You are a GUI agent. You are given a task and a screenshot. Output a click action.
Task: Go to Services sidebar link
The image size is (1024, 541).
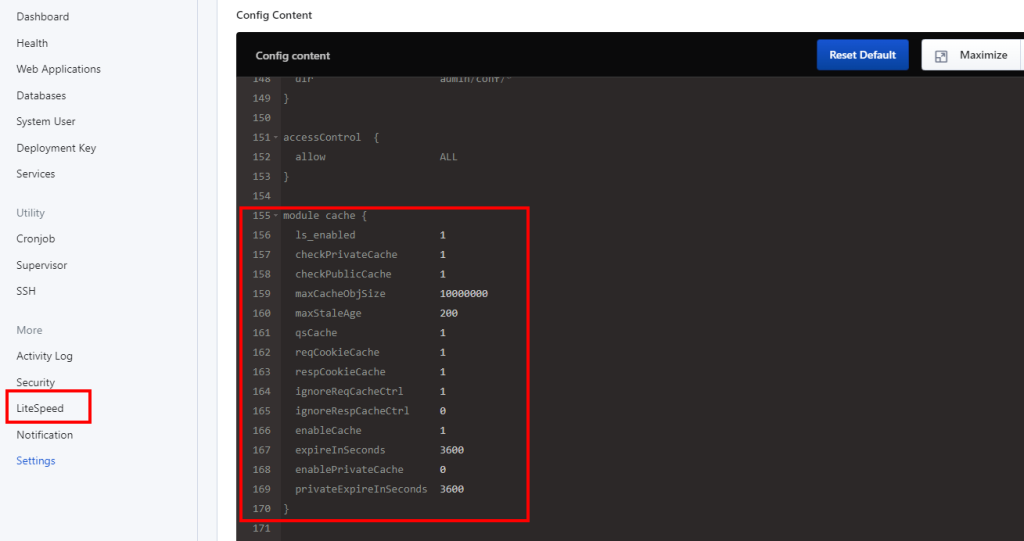click(35, 174)
